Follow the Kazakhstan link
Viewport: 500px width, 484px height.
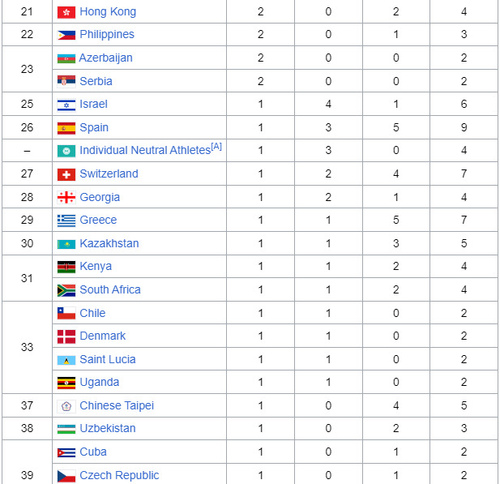click(109, 244)
